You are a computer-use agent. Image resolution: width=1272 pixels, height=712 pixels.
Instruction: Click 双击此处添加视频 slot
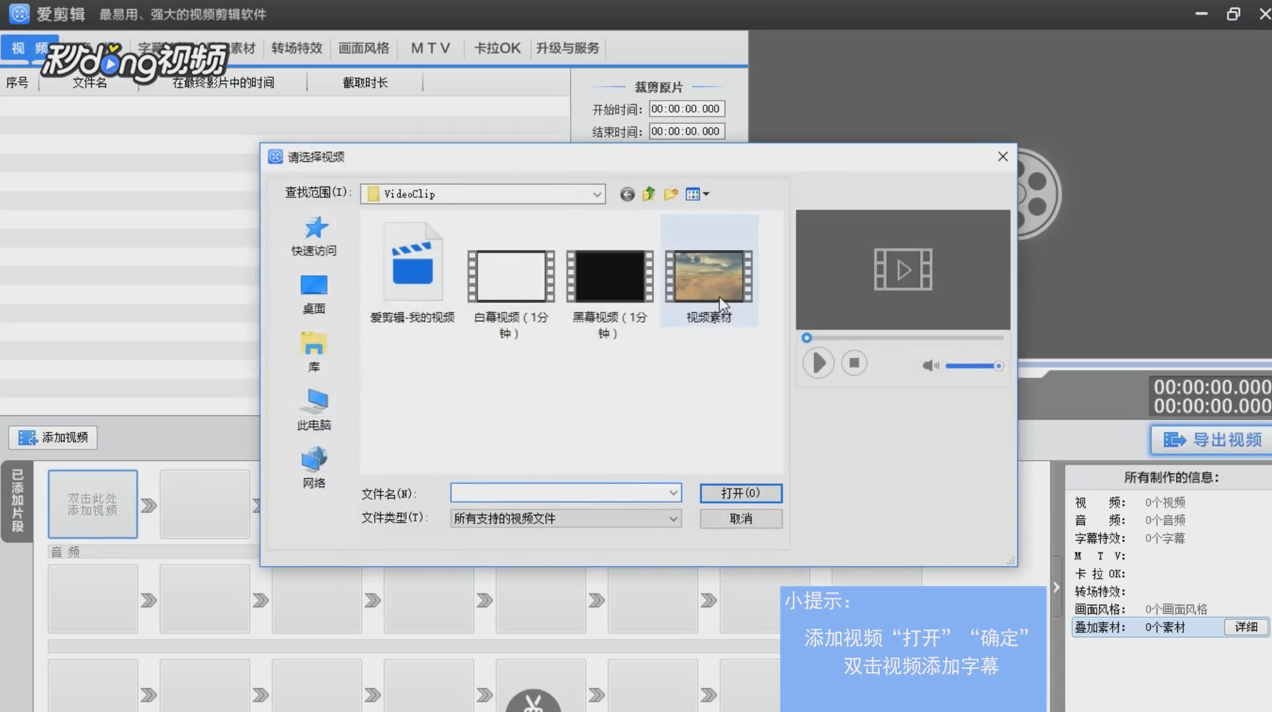tap(93, 504)
